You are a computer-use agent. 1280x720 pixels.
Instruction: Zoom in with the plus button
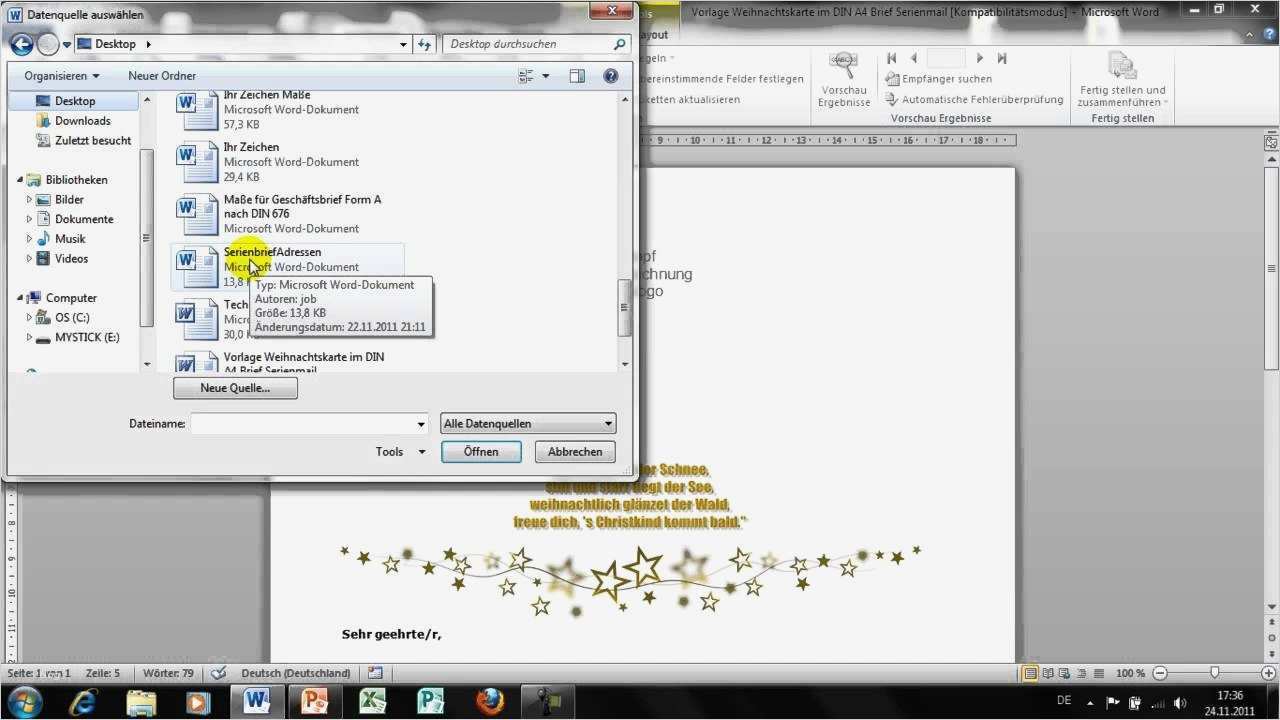[x=1270, y=673]
